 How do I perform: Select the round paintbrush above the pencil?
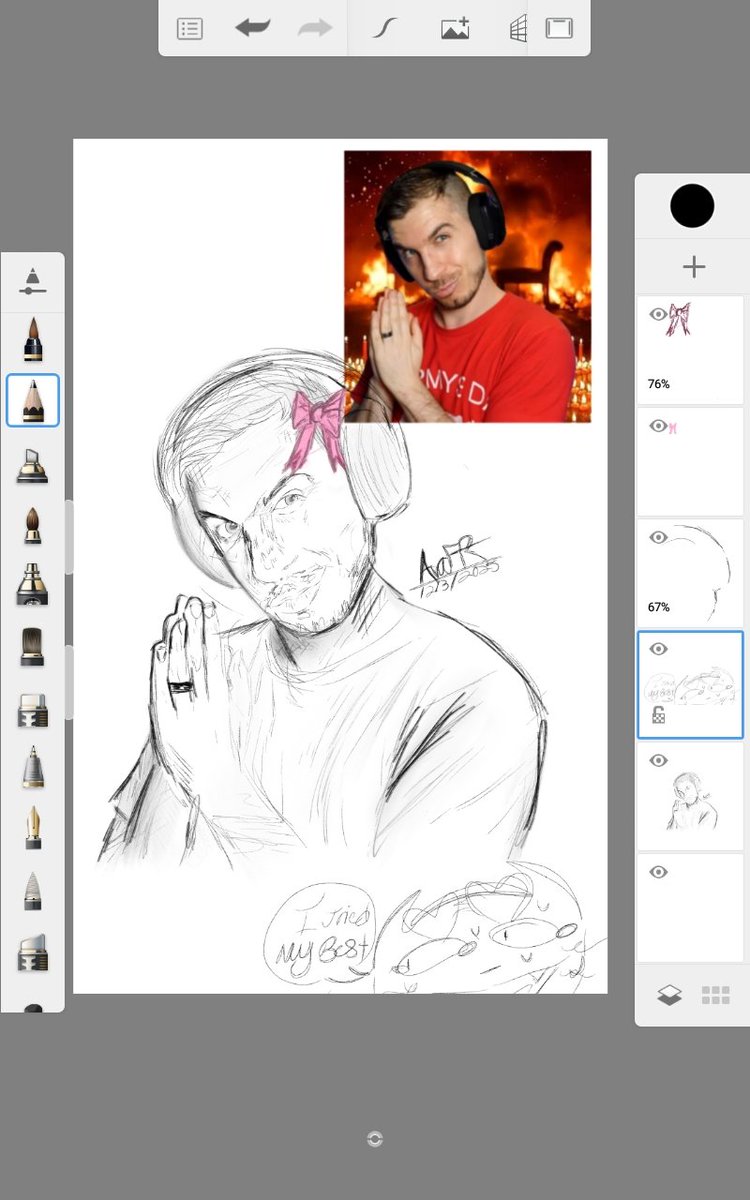coord(33,339)
